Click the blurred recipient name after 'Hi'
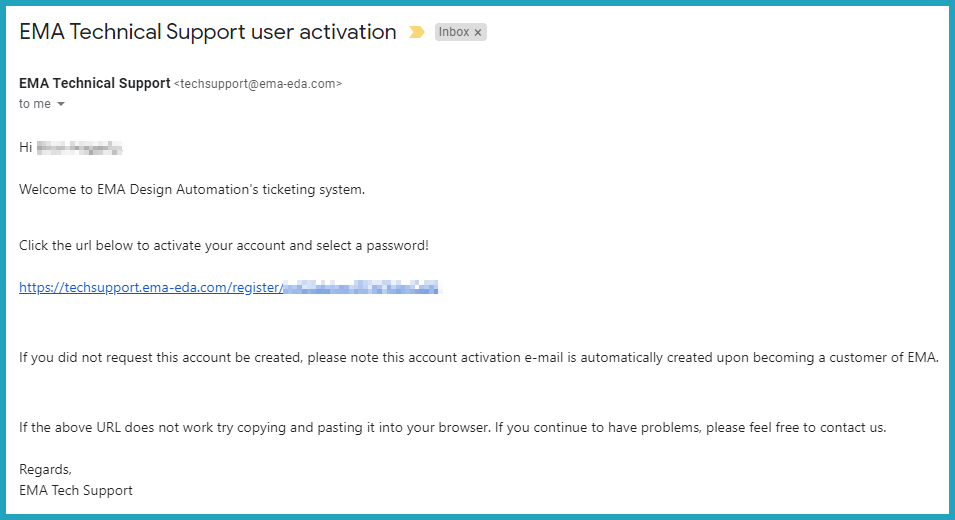The image size is (955, 520). point(79,148)
